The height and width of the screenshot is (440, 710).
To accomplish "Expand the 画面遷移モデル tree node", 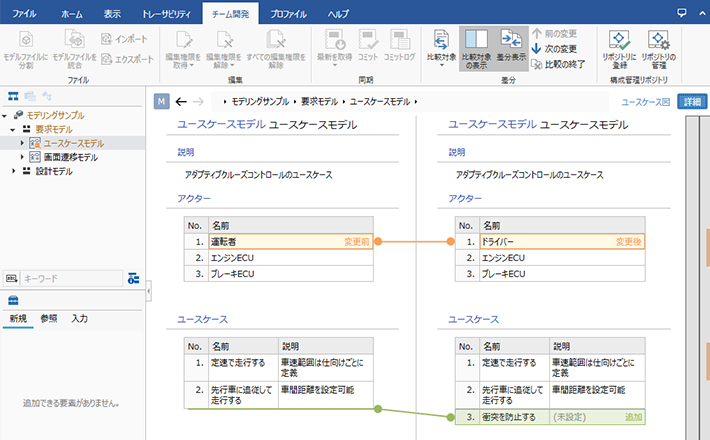I will pos(22,157).
